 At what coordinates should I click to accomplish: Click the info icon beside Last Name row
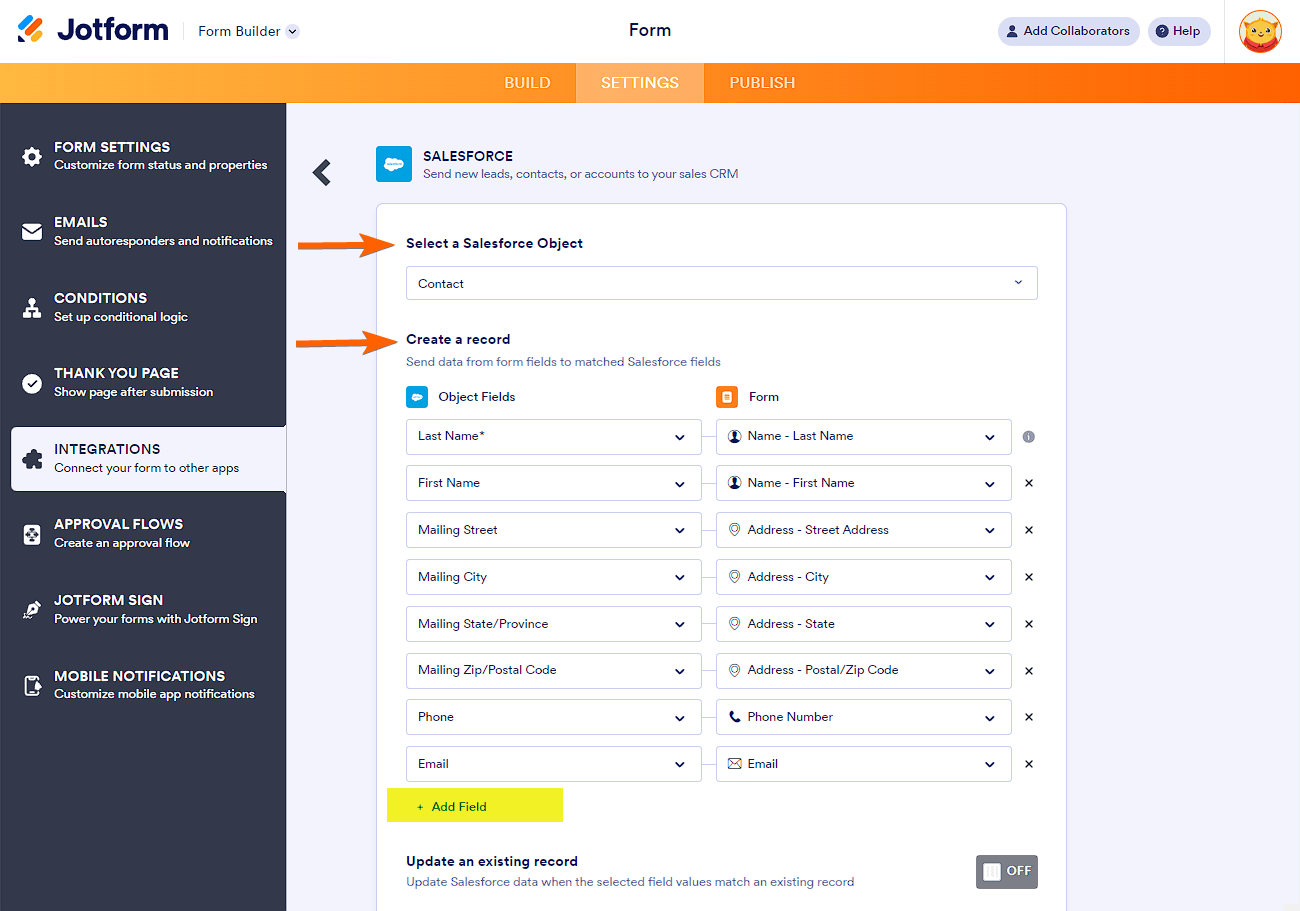[x=1028, y=437]
